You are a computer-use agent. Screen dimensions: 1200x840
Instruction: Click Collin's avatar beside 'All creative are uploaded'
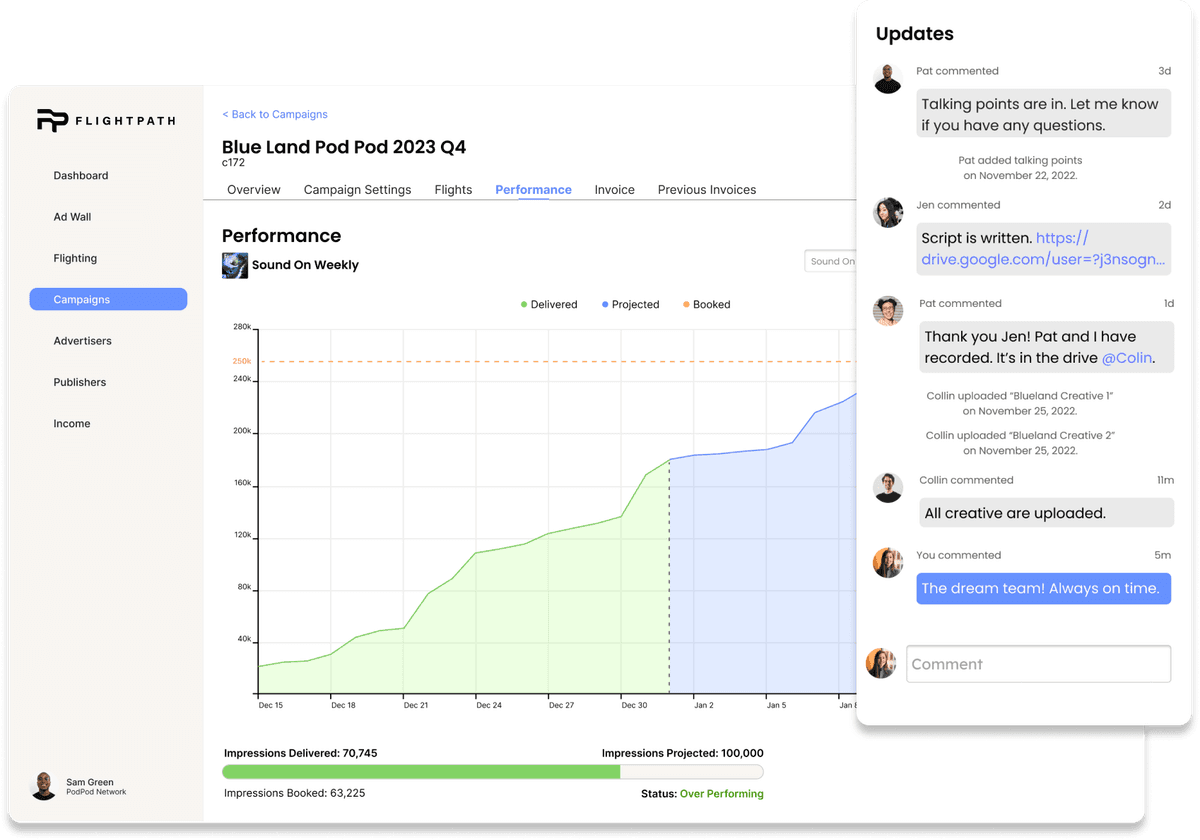888,487
